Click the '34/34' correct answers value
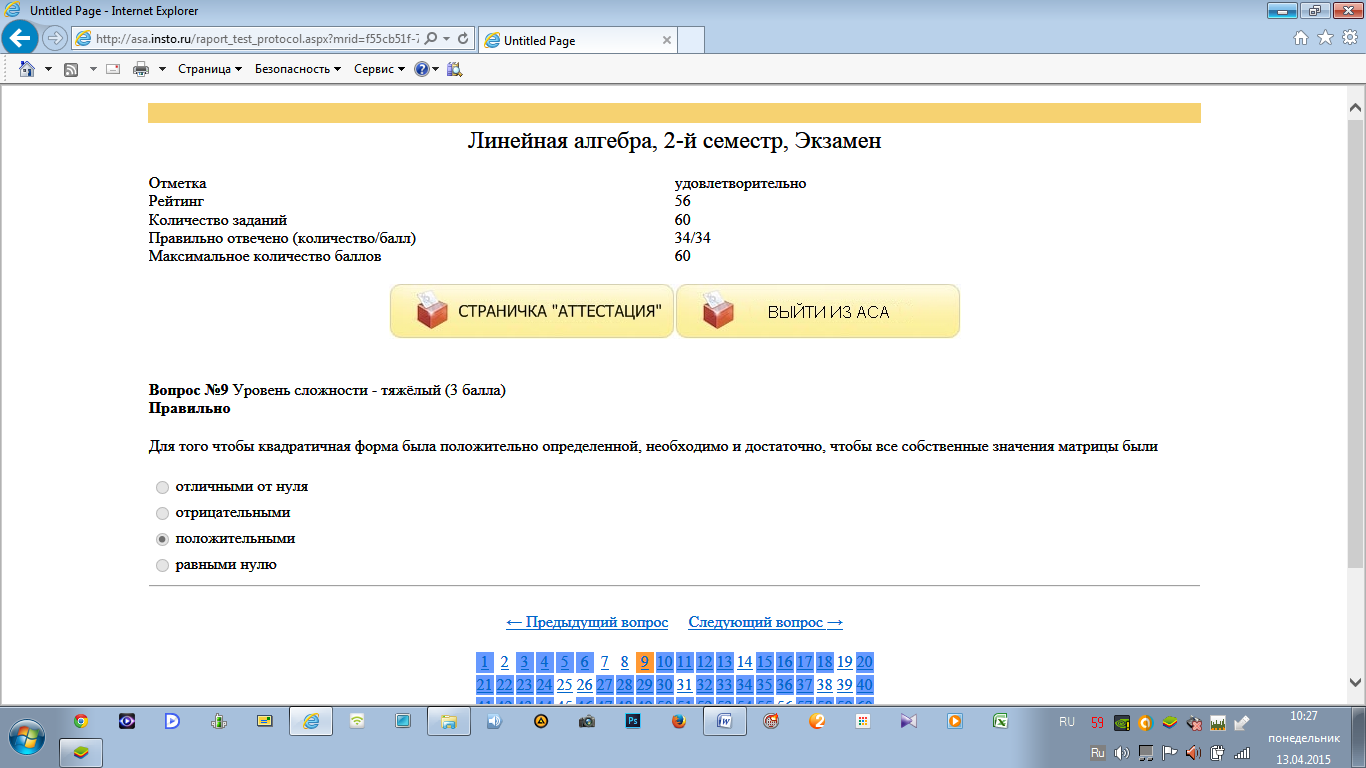Screen dimensions: 1366x768 pos(693,238)
